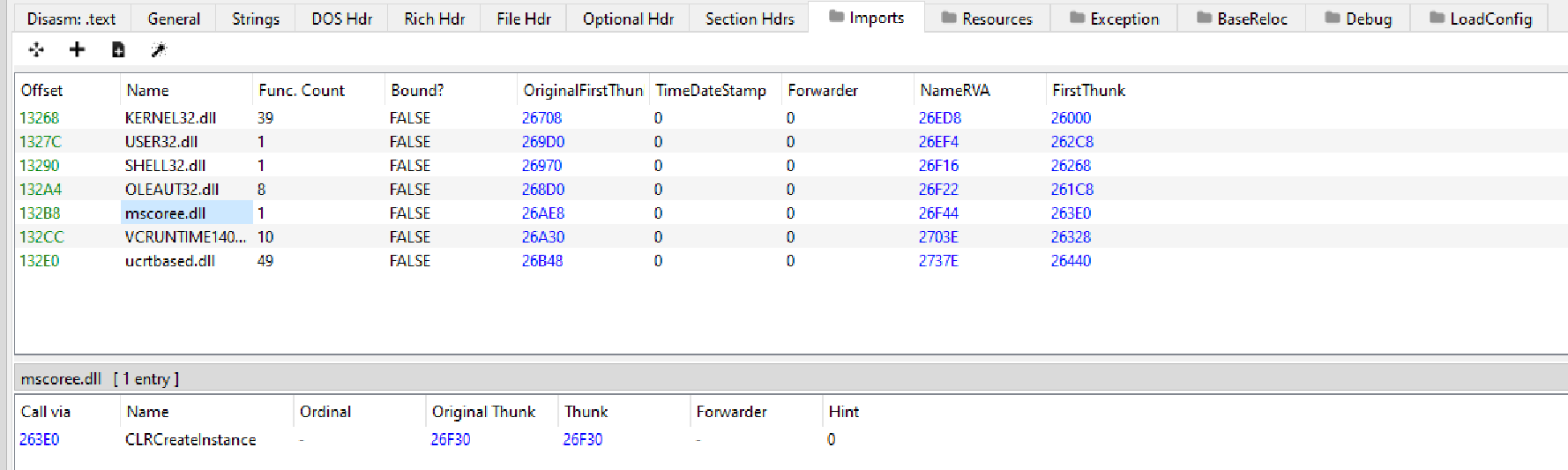The width and height of the screenshot is (1568, 470).
Task: Select the Strings tab
Action: click(255, 19)
